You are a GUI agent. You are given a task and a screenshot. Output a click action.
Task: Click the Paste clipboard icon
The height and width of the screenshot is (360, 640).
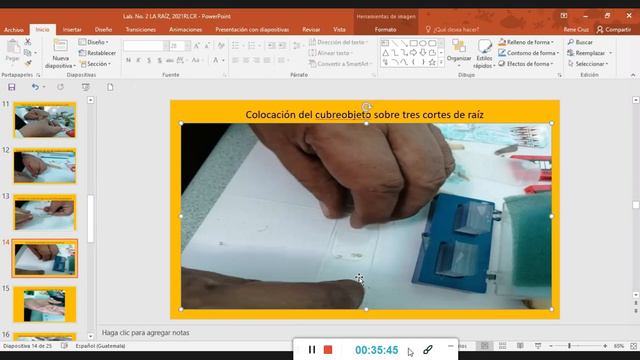13,47
